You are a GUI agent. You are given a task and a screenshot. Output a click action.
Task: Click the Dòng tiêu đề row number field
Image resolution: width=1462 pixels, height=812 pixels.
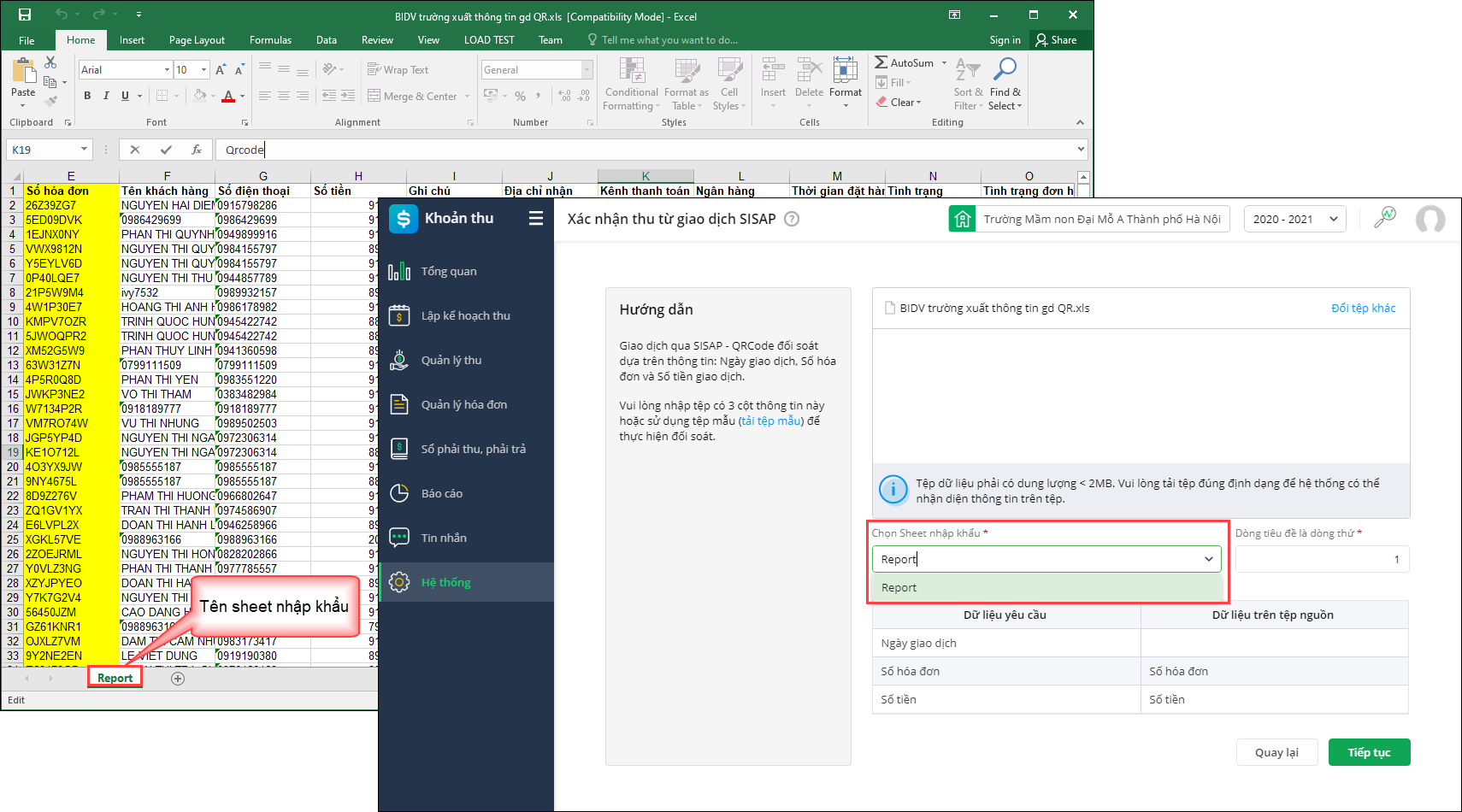[1322, 559]
